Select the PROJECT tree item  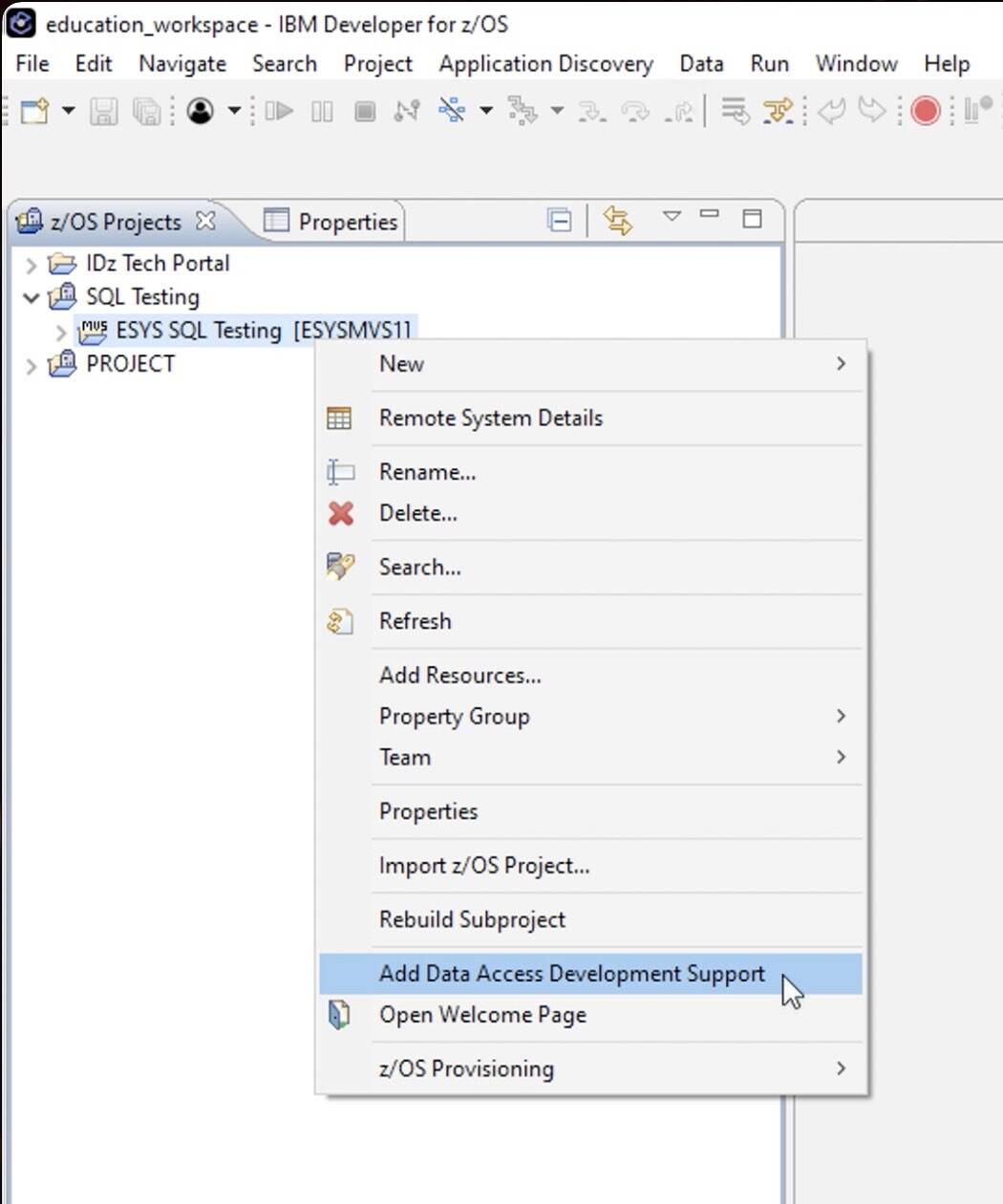130,364
